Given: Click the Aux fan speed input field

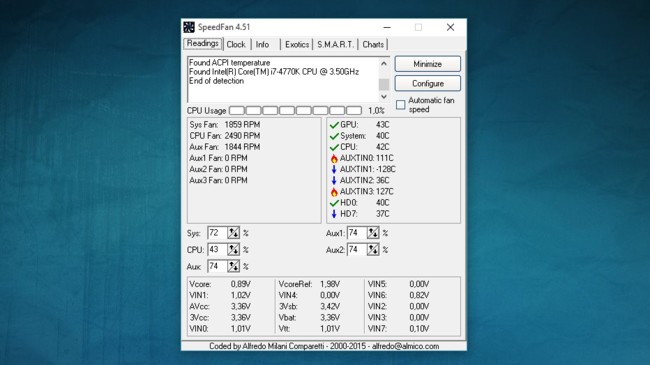Looking at the screenshot, I should click(217, 266).
